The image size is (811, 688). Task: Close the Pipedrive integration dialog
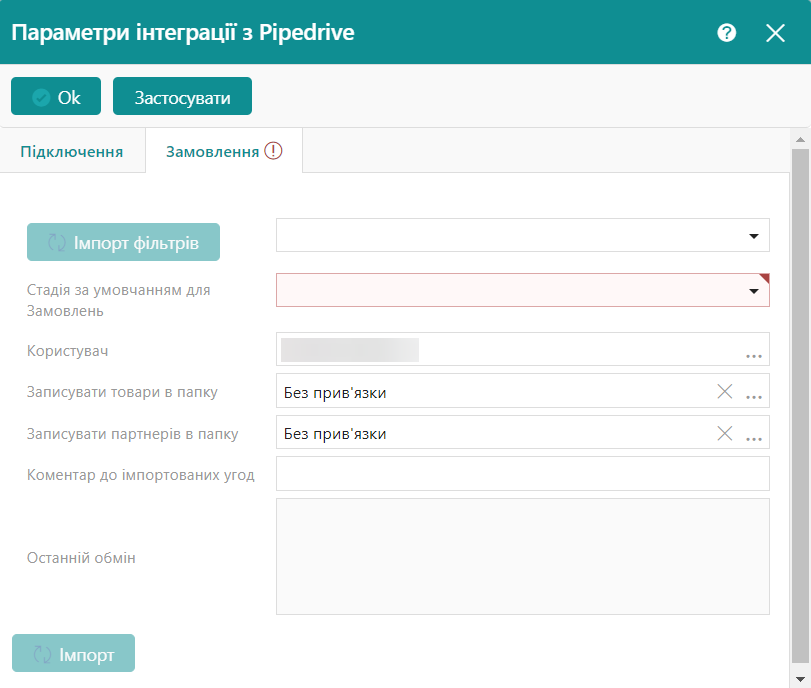(x=775, y=33)
